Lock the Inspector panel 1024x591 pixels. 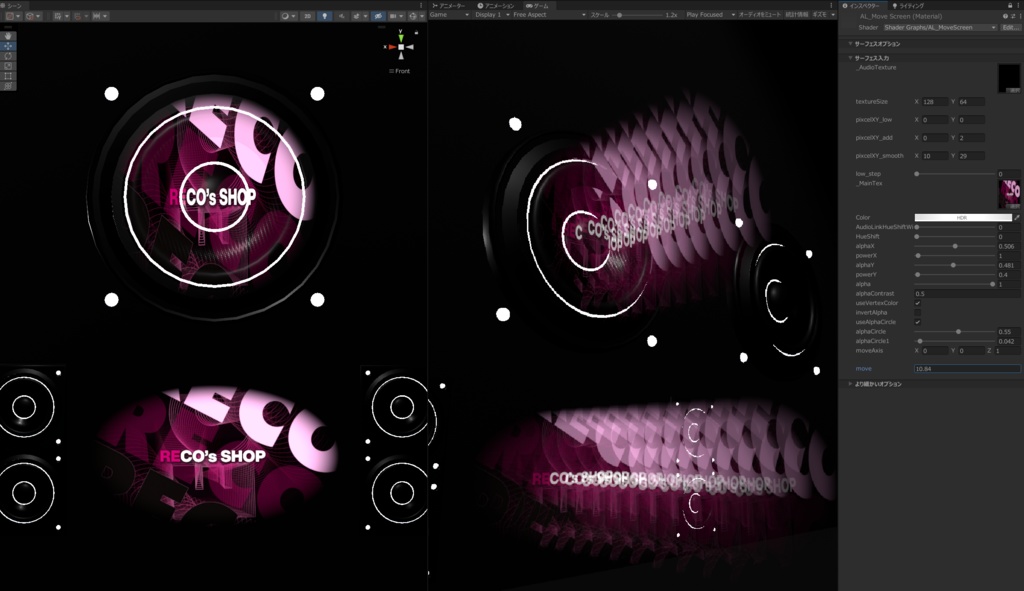[x=1010, y=5]
